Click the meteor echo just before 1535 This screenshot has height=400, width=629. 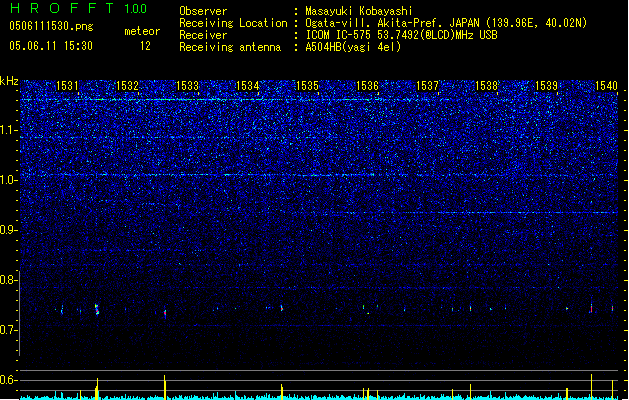click(x=282, y=308)
